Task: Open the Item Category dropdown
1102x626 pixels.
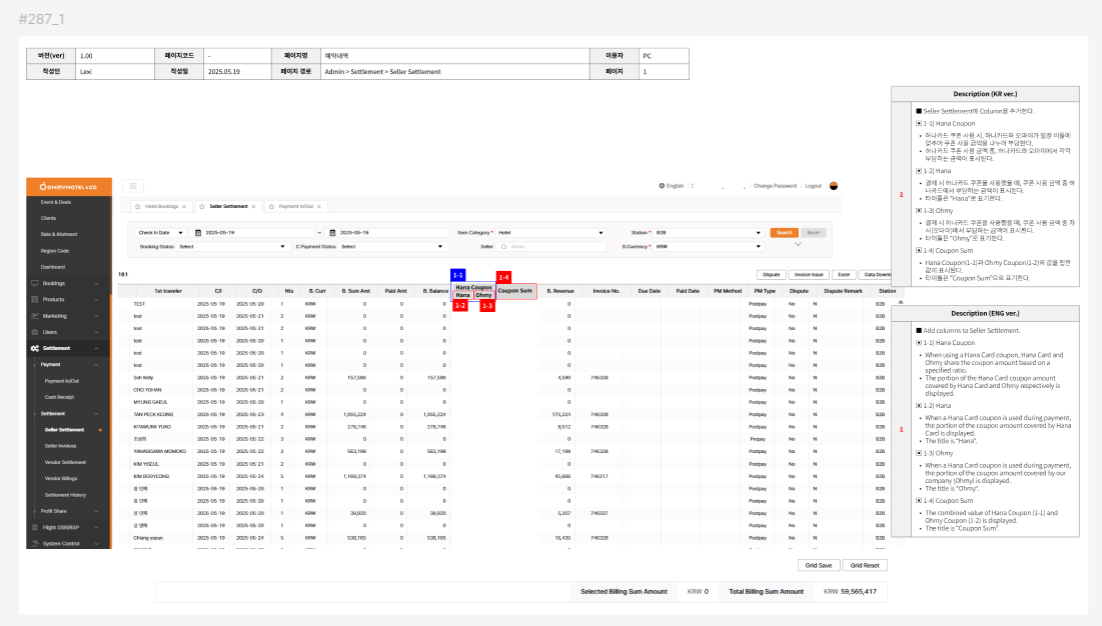Action: 599,232
